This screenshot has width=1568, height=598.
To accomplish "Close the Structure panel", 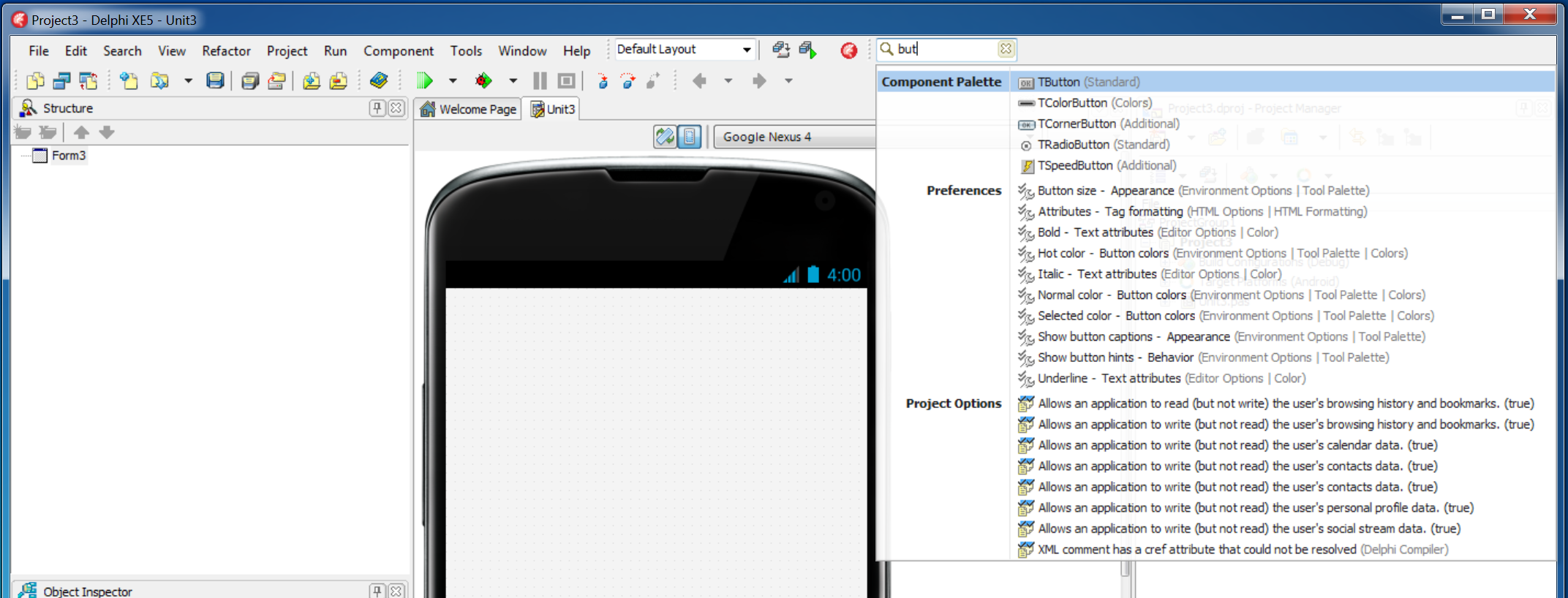I will (x=396, y=108).
